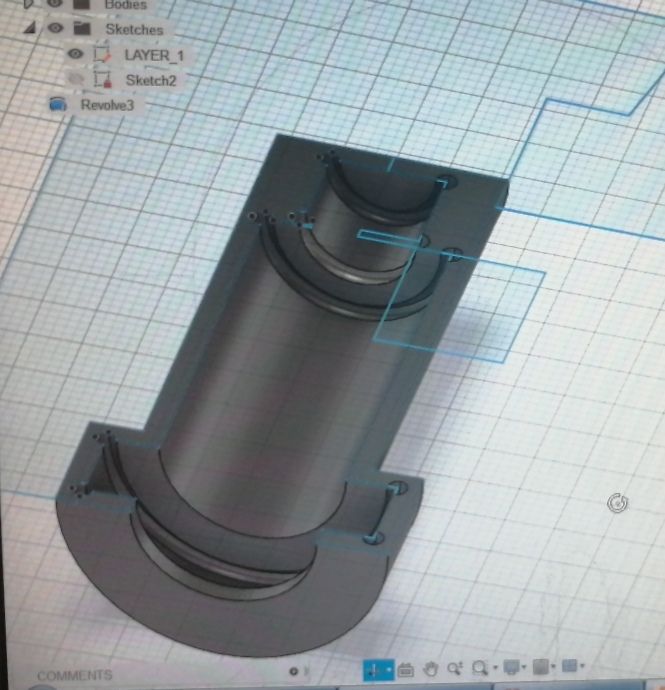
Task: Select the Orbit navigation tool
Action: 374,670
